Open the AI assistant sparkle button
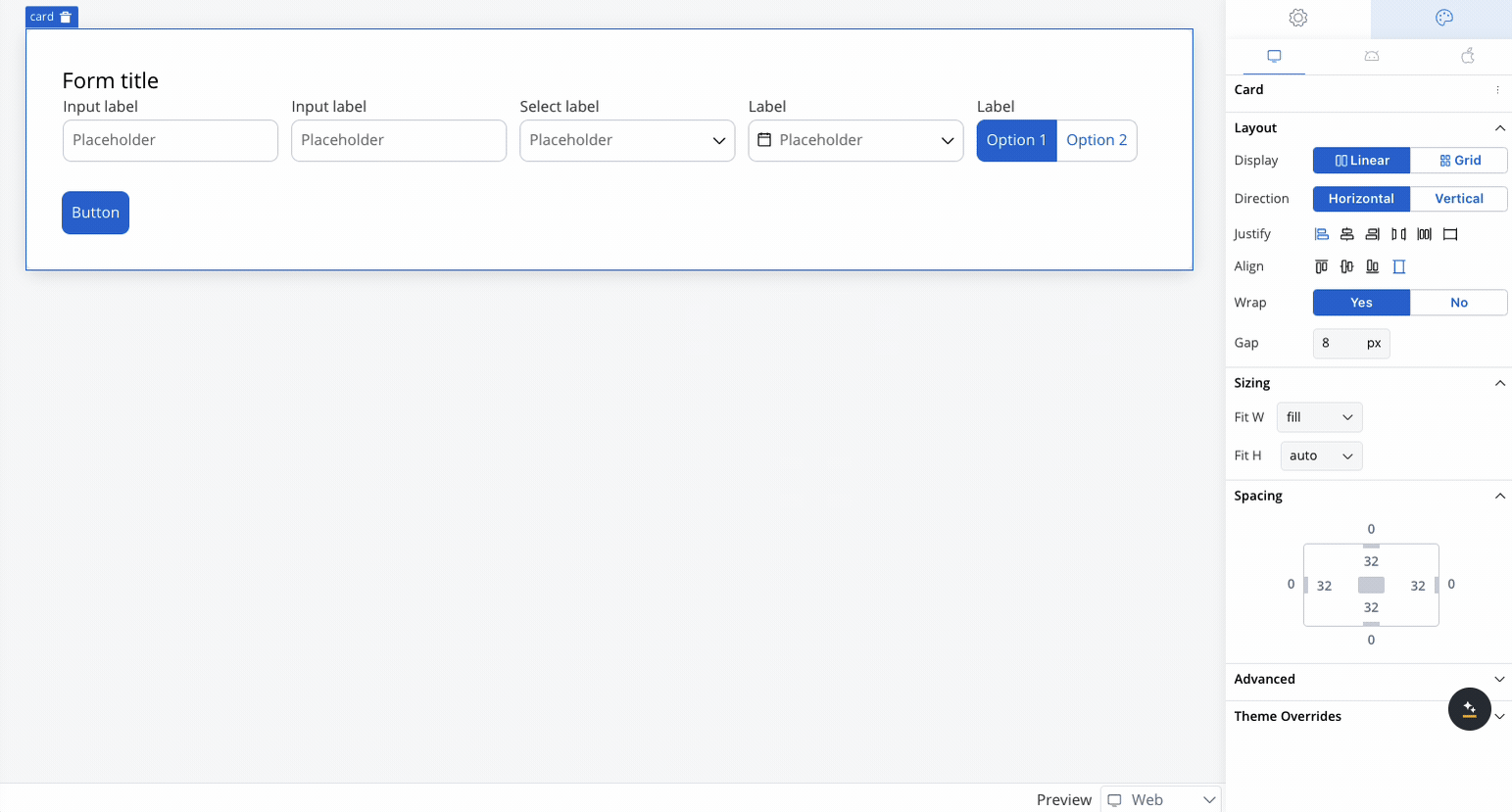 pos(1469,708)
